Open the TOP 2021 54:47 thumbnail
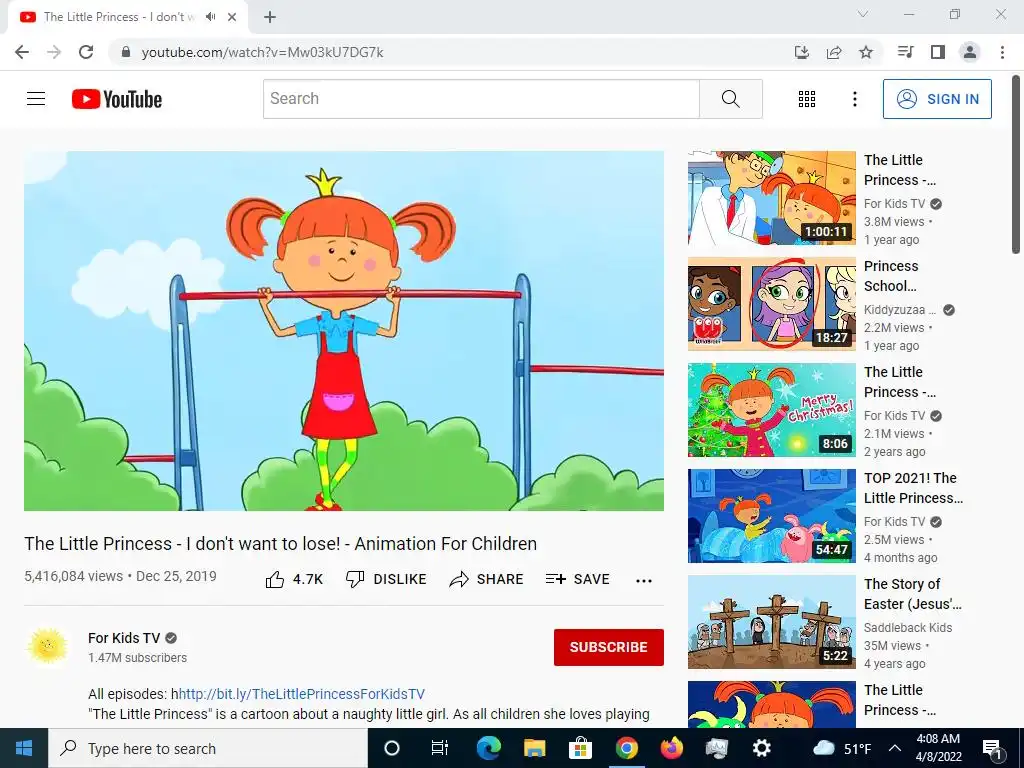This screenshot has width=1024, height=768. 771,516
